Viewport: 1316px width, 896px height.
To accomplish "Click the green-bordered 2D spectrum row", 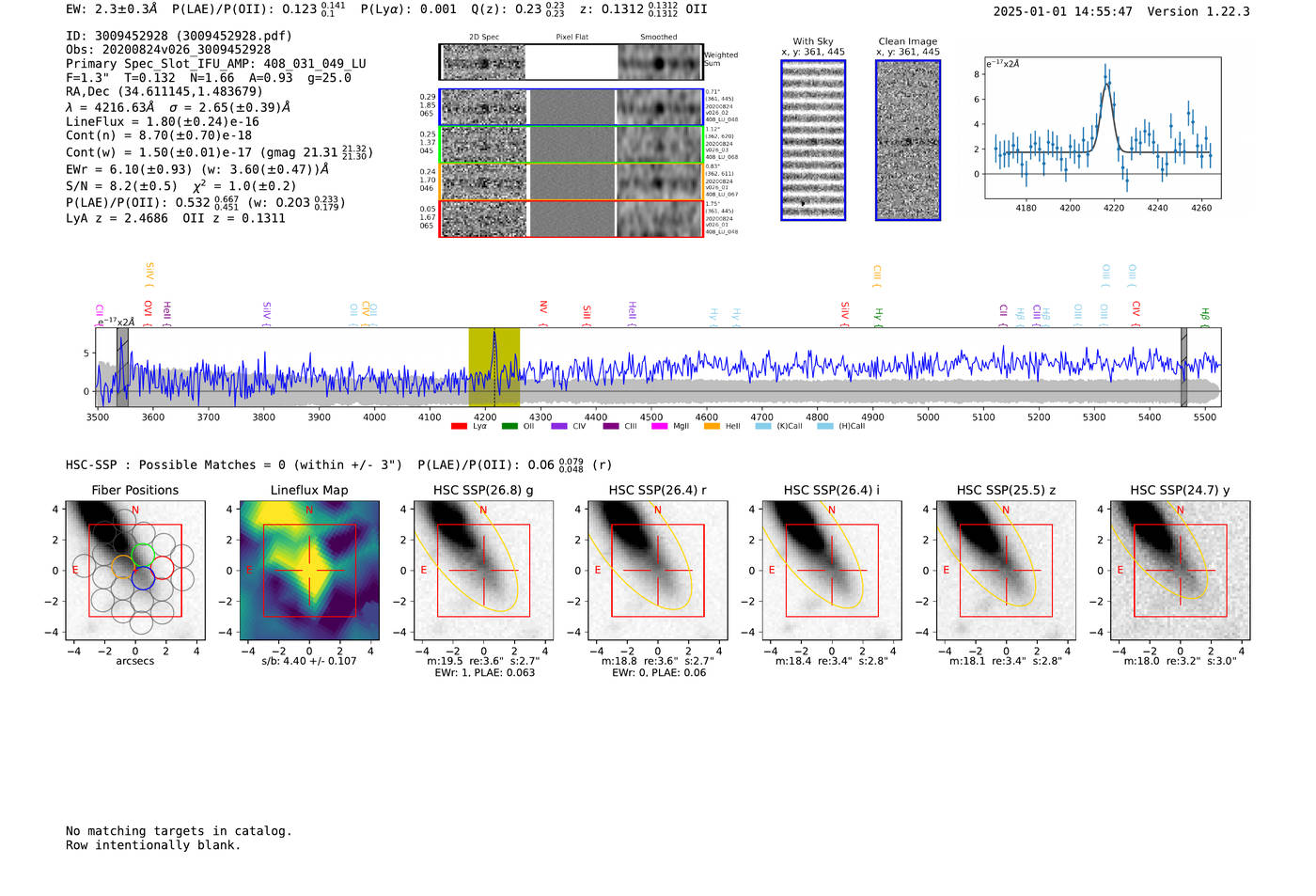I will tap(572, 145).
